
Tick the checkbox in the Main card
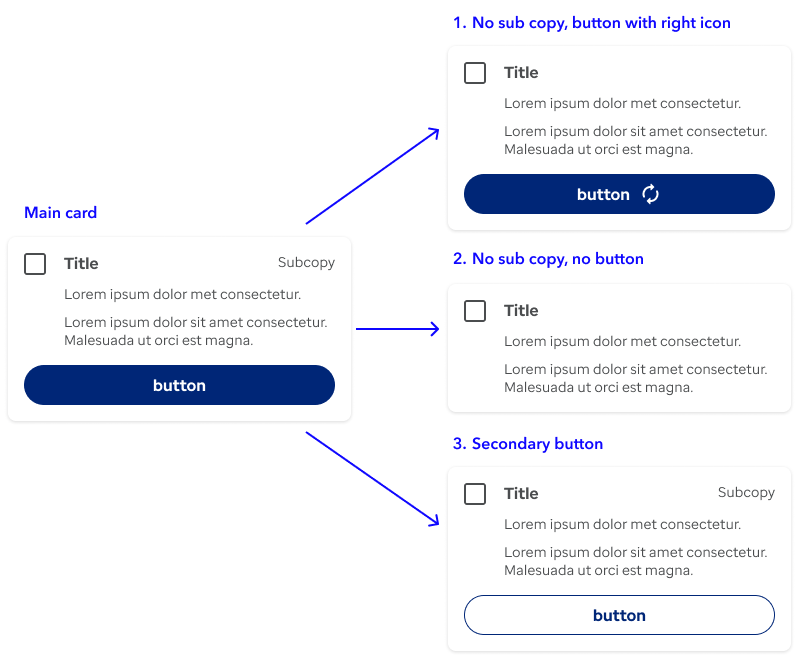tap(35, 264)
